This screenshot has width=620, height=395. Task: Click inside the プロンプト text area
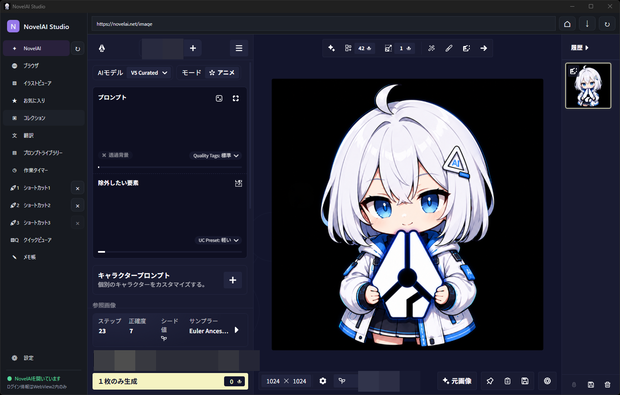coord(170,127)
